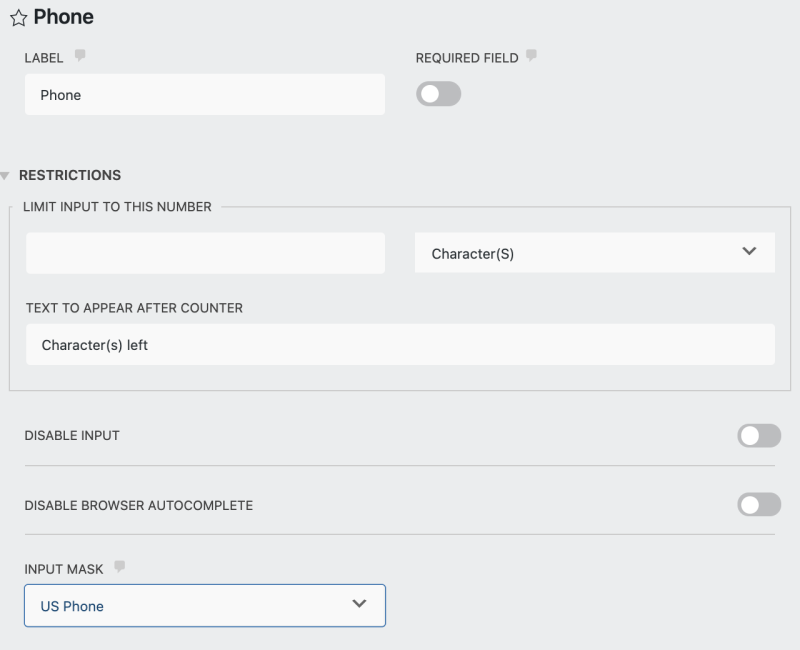Click the 'Character(s) left' counter text field

point(400,345)
